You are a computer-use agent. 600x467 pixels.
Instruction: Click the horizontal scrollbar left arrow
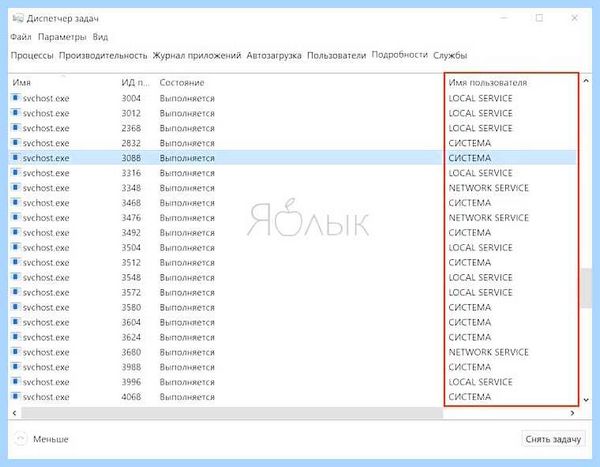(x=15, y=413)
